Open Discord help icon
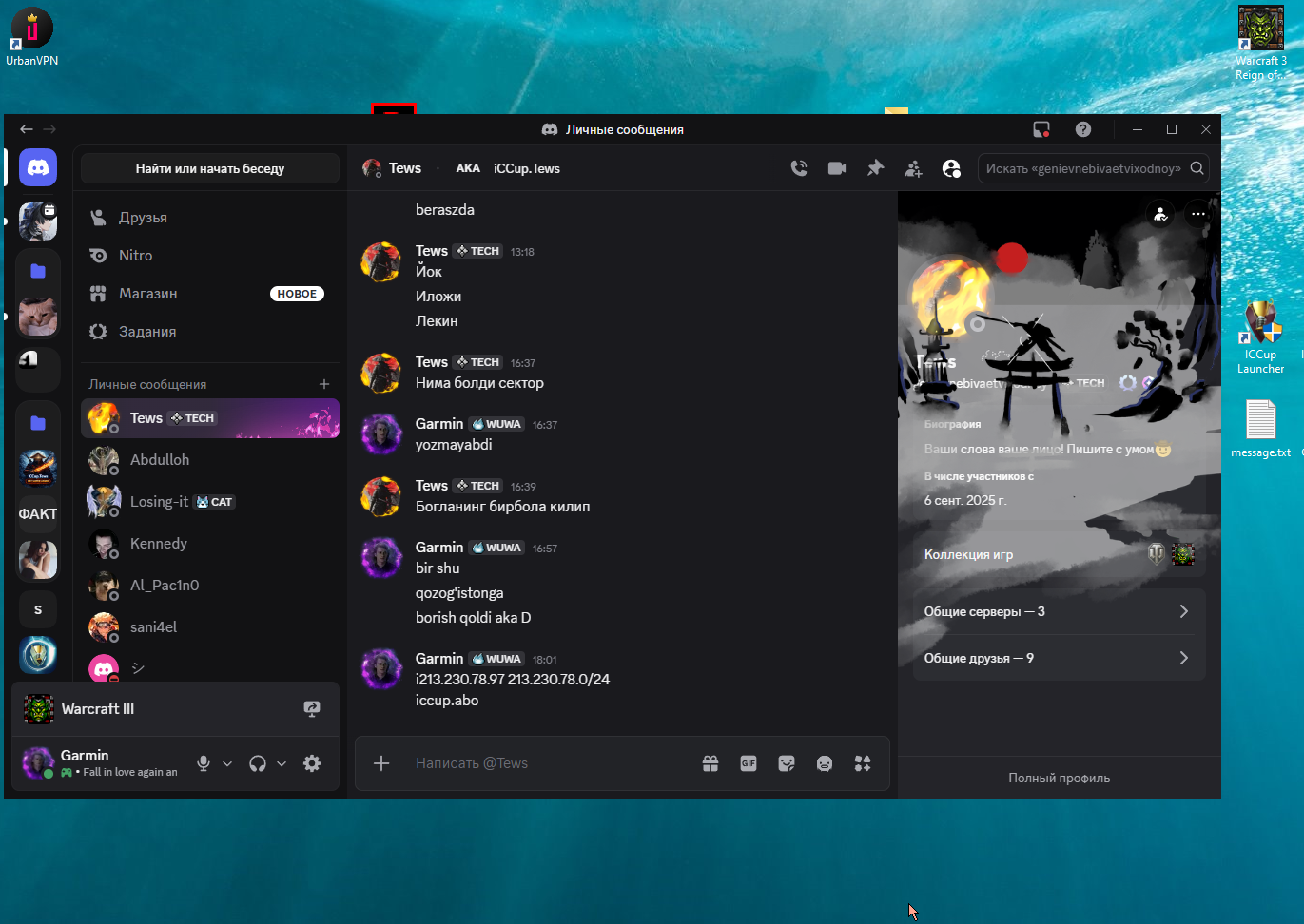Viewport: 1304px width, 924px height. point(1083,129)
